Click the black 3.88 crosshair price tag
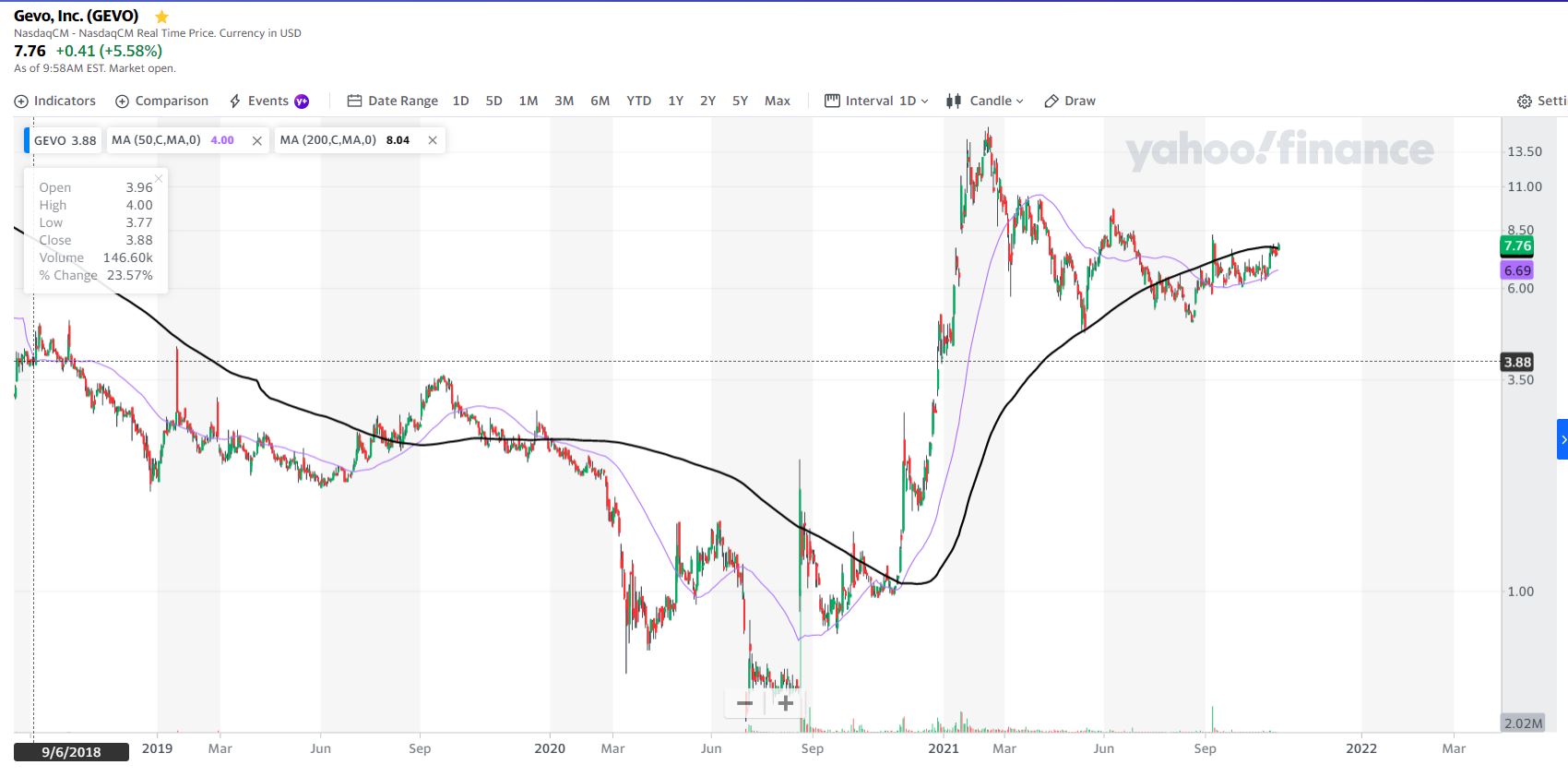The image size is (1568, 777). (1517, 363)
